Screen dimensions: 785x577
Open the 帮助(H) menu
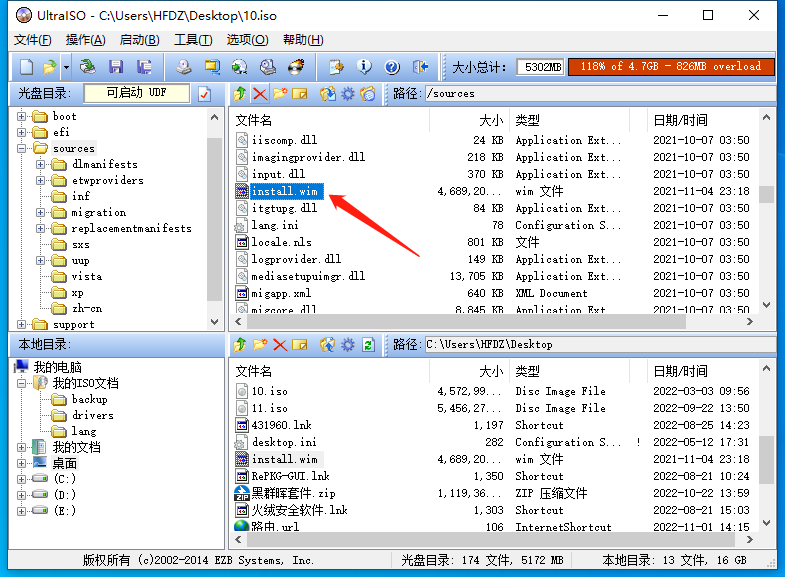[x=303, y=40]
